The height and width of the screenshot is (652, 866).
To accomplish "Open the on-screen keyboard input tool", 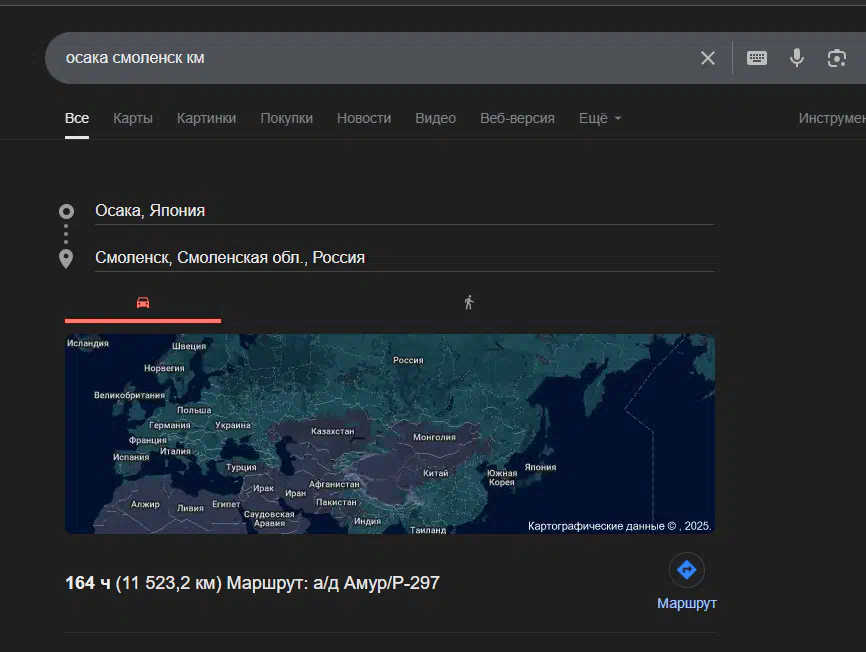I will click(x=757, y=58).
